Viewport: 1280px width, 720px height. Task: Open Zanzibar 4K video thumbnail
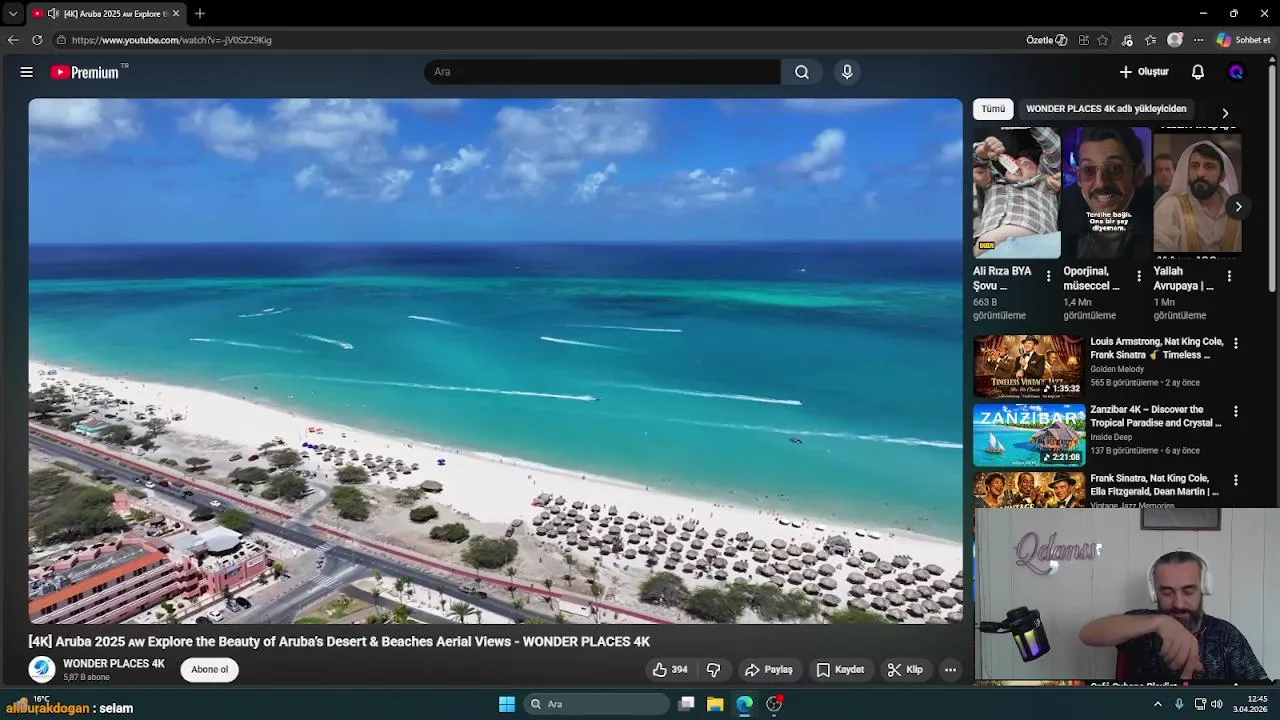tap(1029, 435)
